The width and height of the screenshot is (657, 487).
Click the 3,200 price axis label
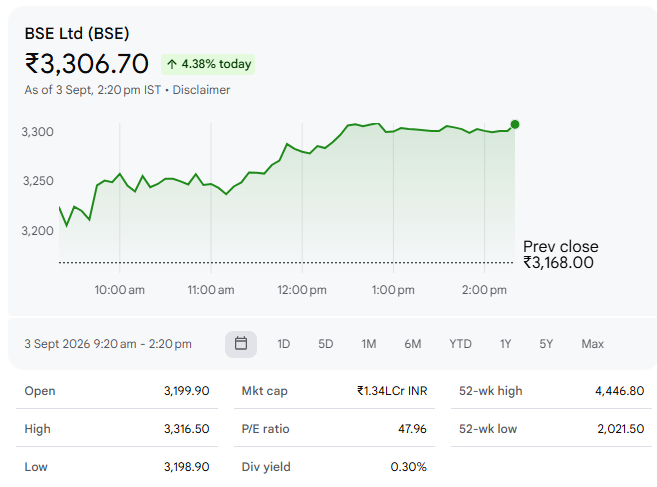(38, 231)
